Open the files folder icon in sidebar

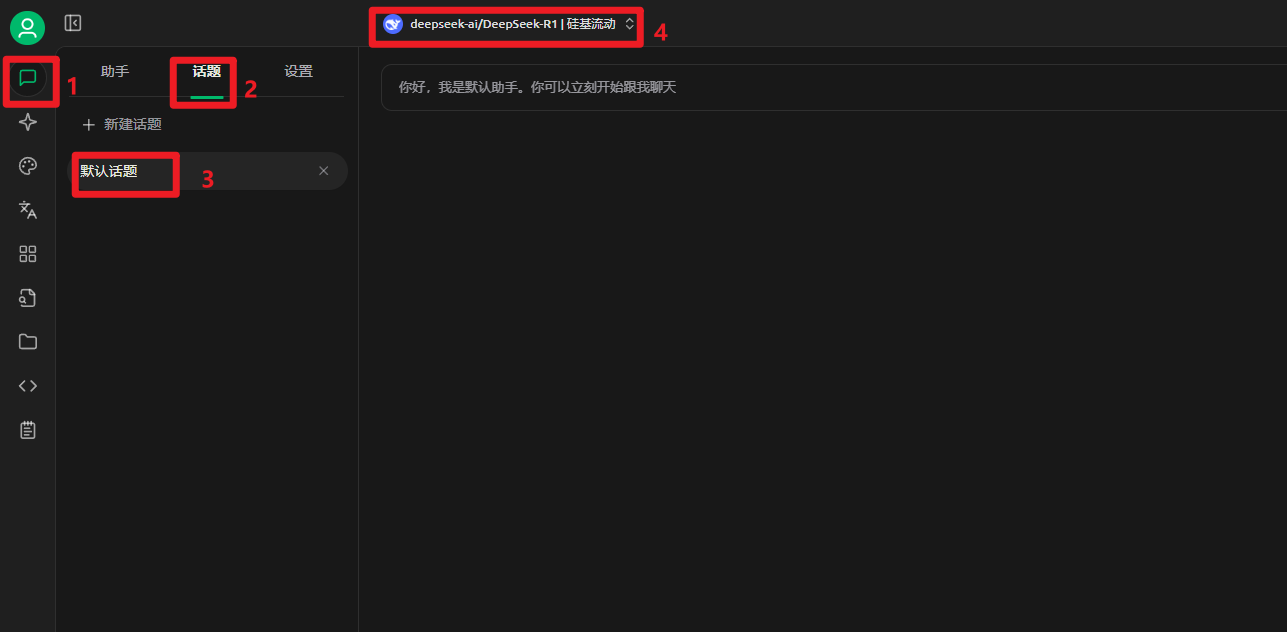28,342
